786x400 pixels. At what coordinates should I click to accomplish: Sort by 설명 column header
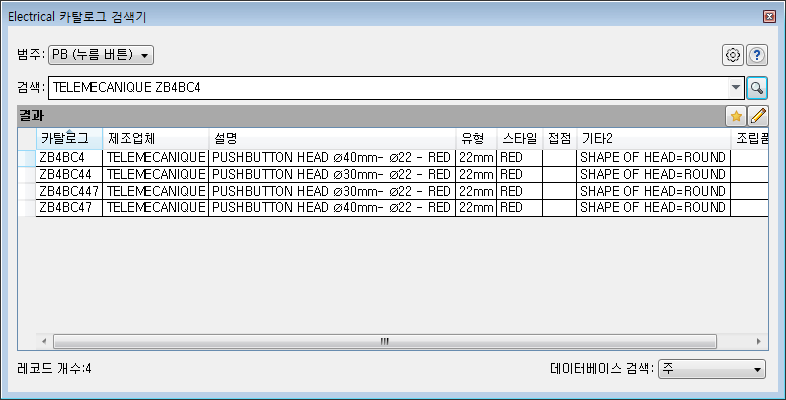pyautogui.click(x=332, y=139)
